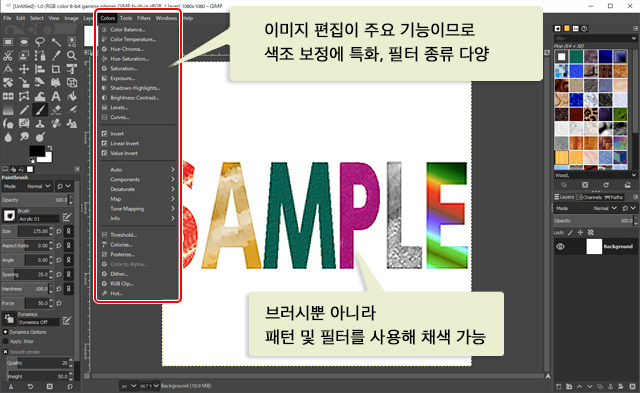Select the Fuzzy Select magic wand tool

click(56, 42)
